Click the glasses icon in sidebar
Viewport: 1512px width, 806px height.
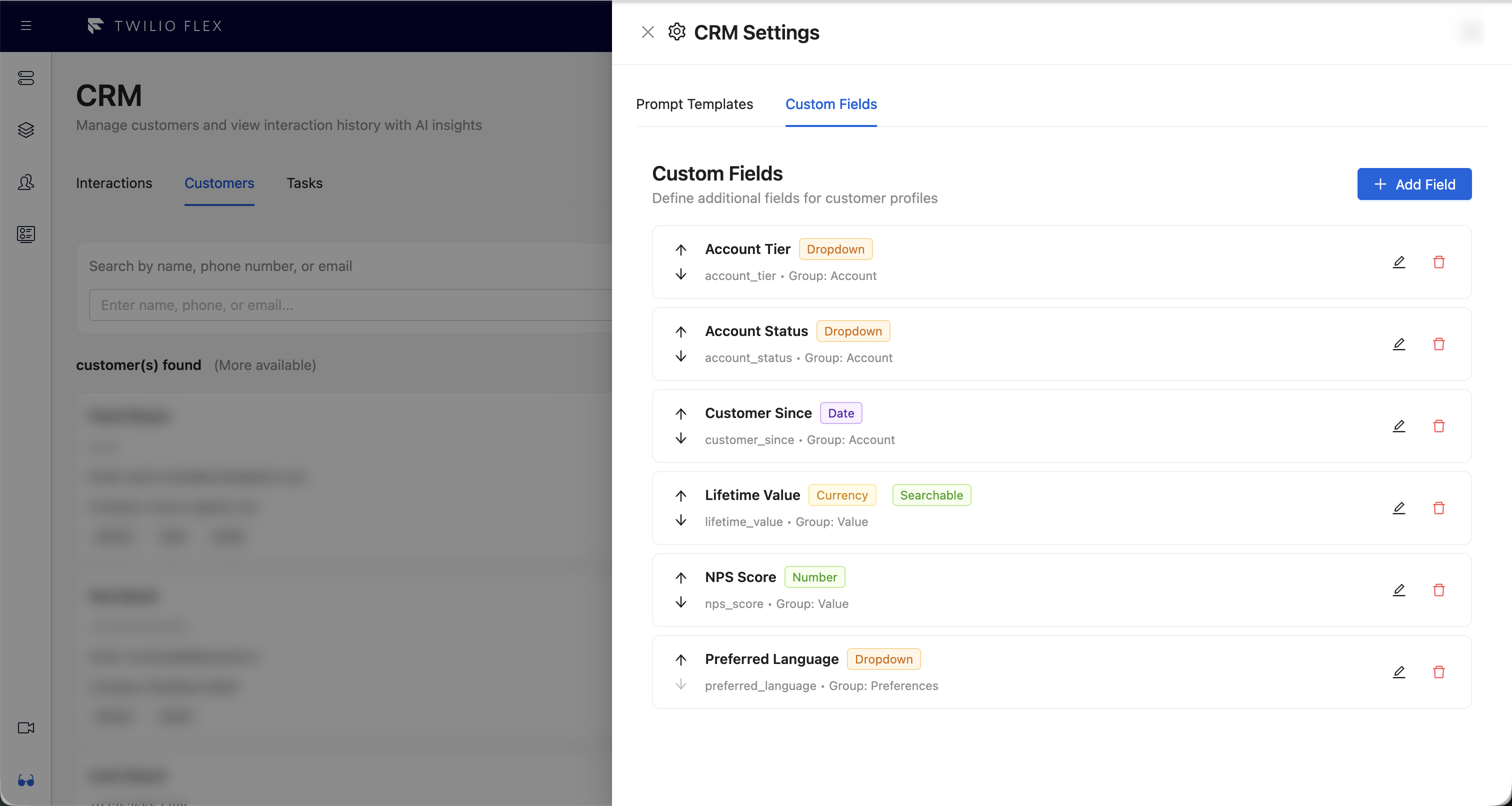coord(26,780)
